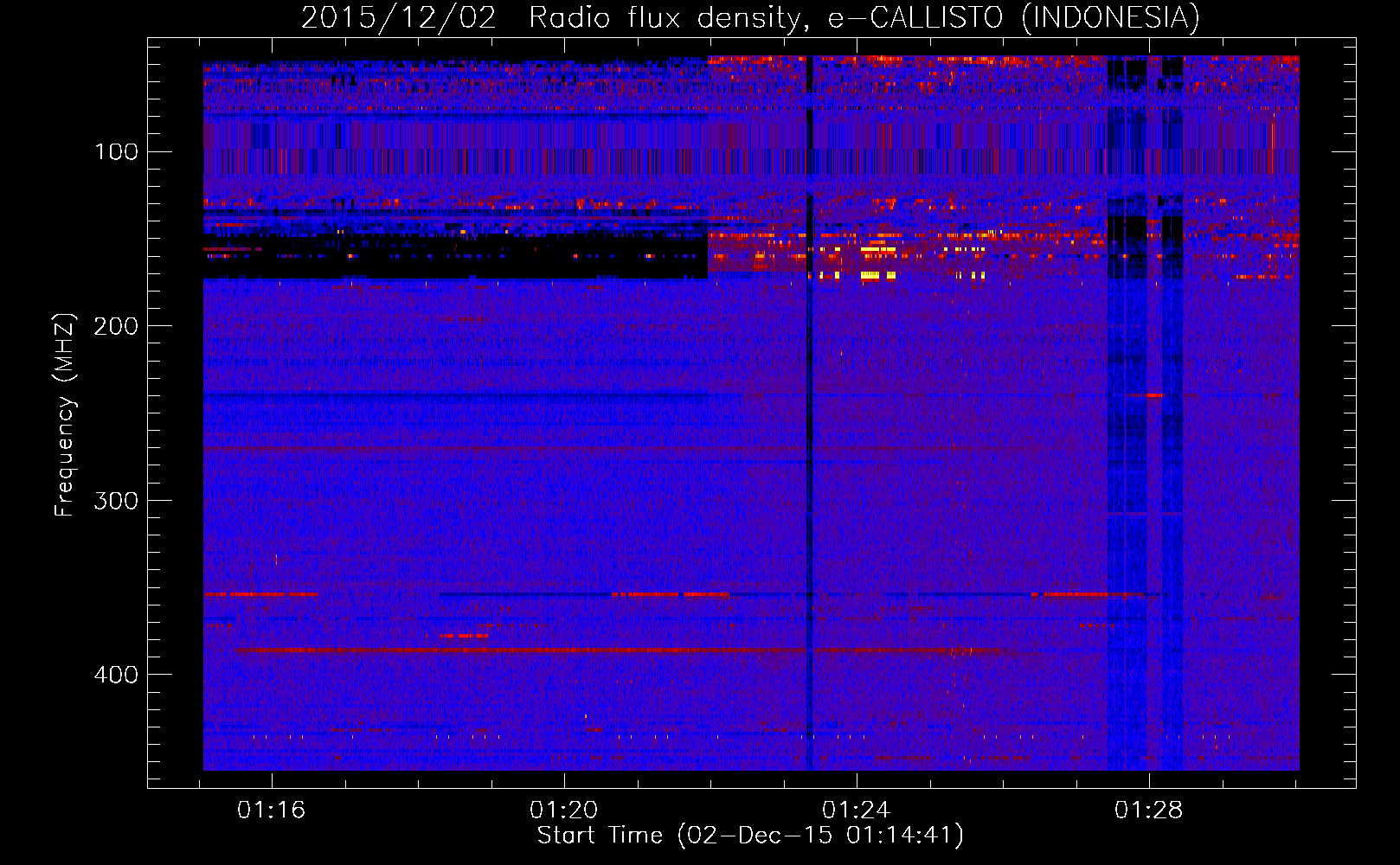Click the 100 frequency tick label
Screen dimensions: 1400x865
[116, 152]
